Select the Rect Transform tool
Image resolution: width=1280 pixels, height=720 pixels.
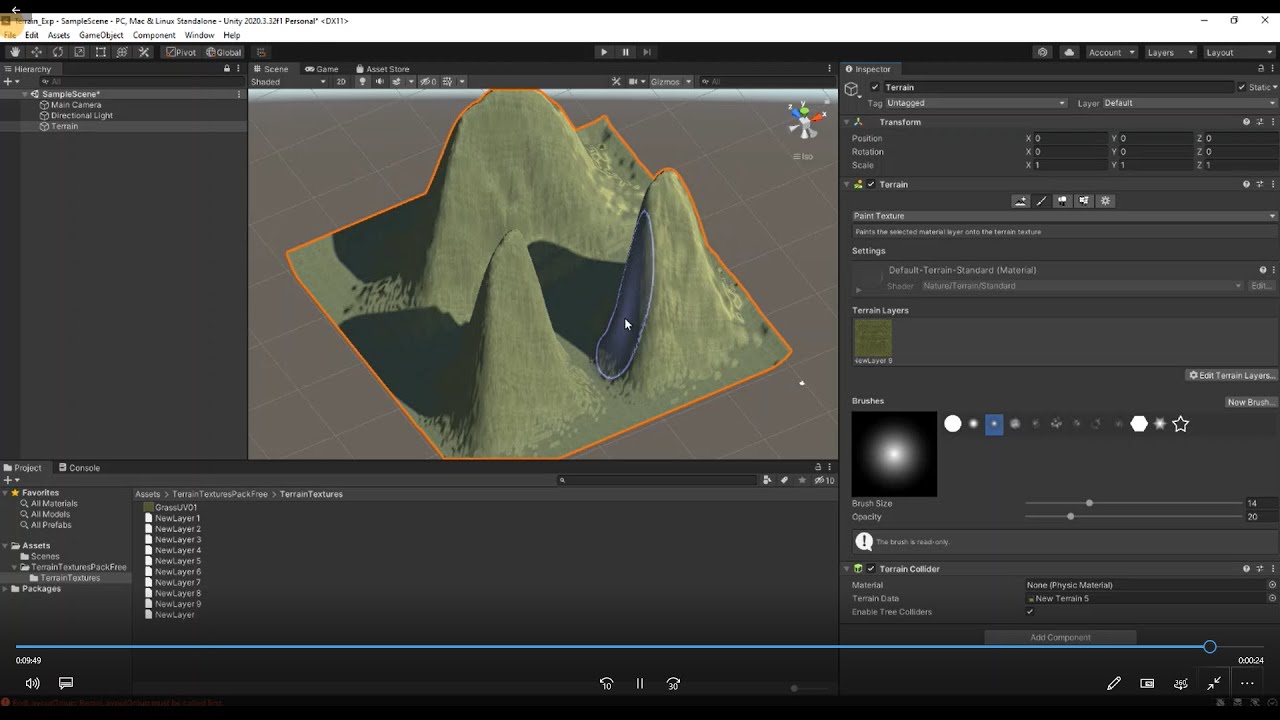[100, 52]
